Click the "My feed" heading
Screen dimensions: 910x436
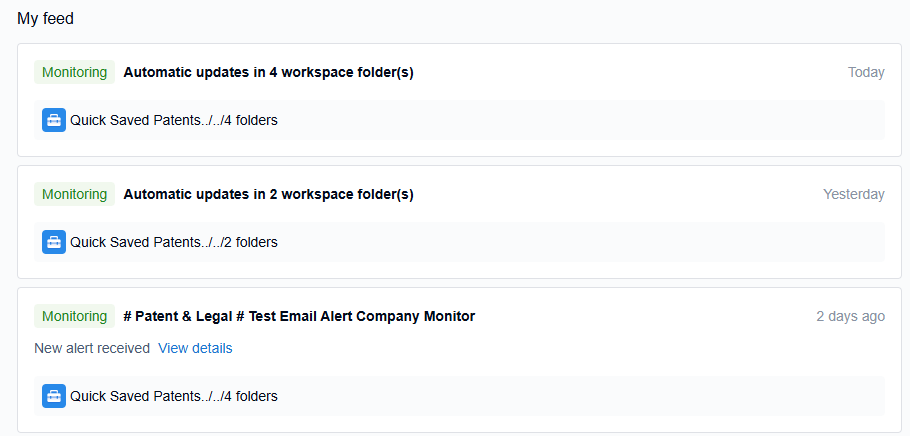tap(46, 19)
